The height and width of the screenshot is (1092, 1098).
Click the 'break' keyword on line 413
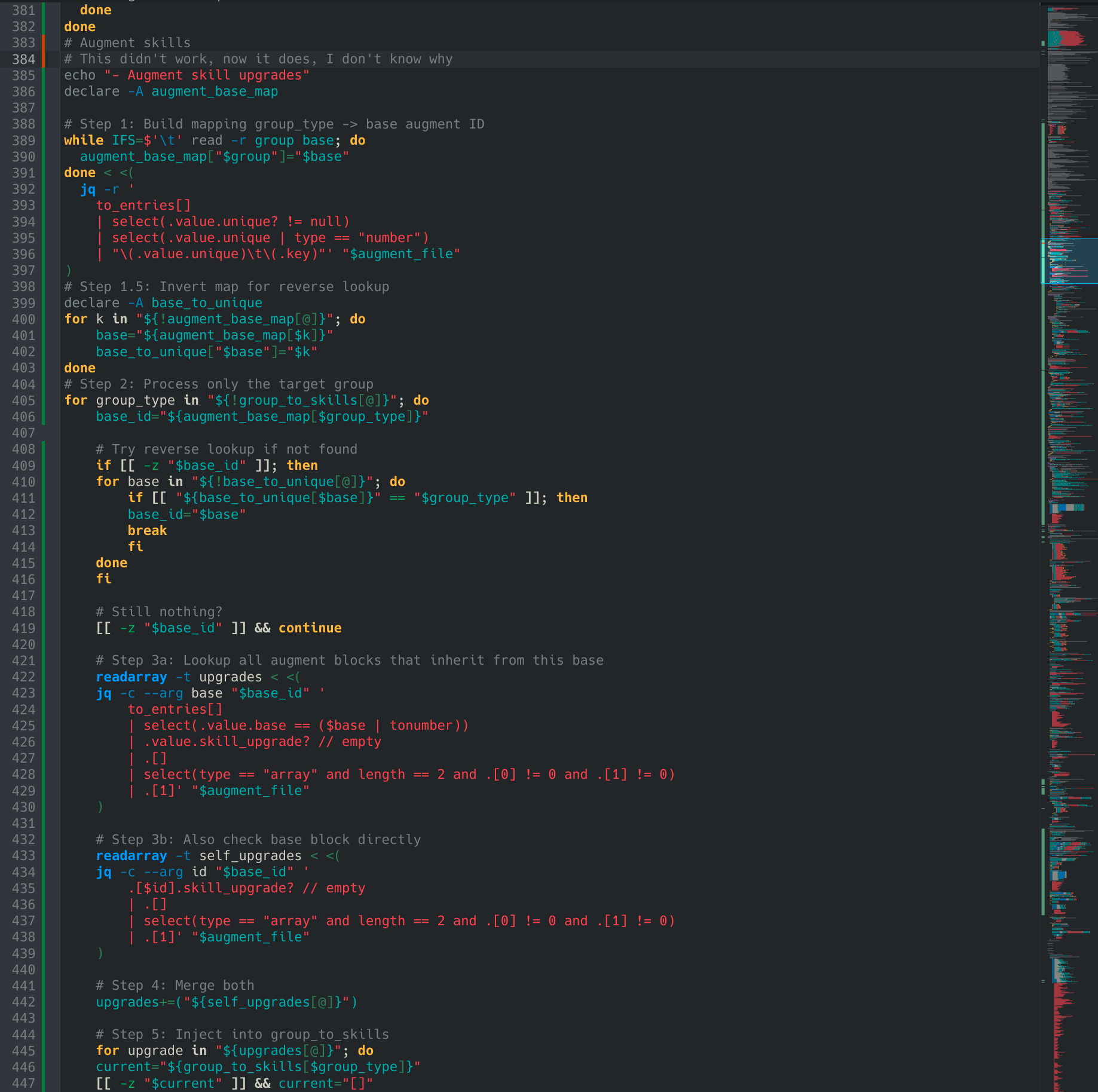point(147,531)
